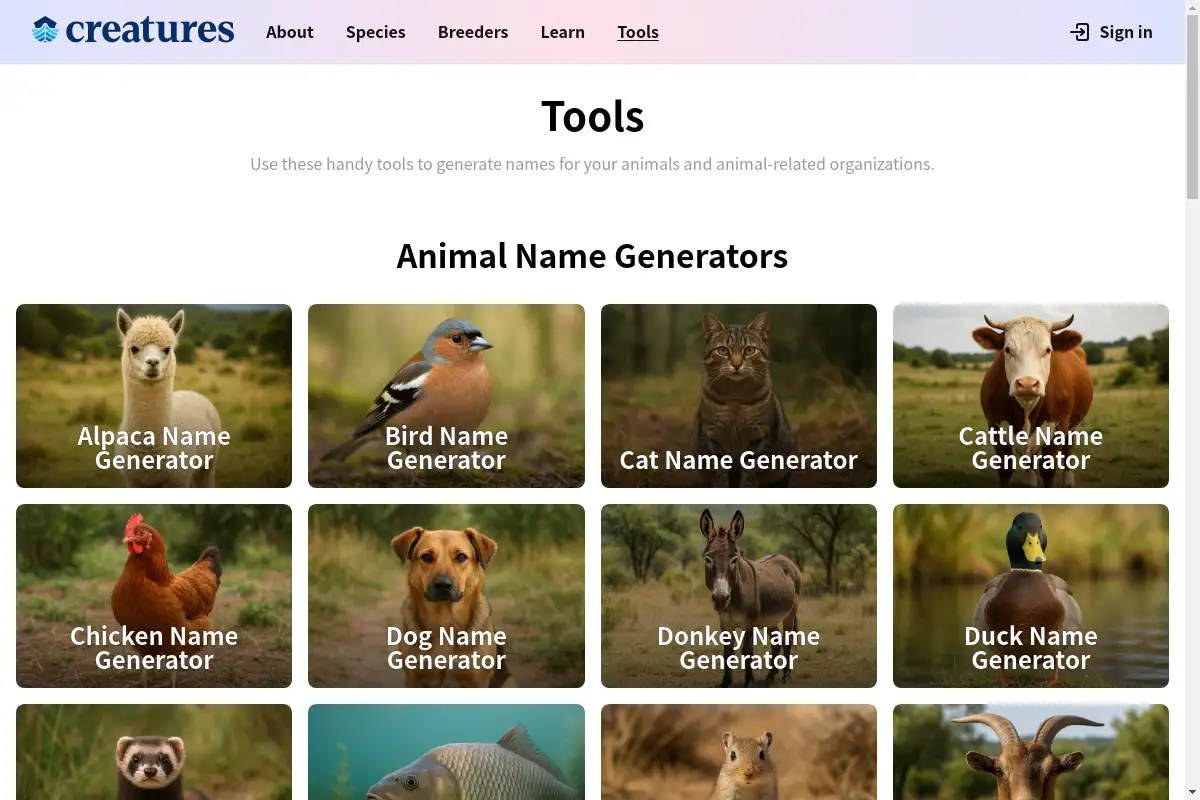
Task: Open the Alpaca Name Generator card
Action: [154, 396]
